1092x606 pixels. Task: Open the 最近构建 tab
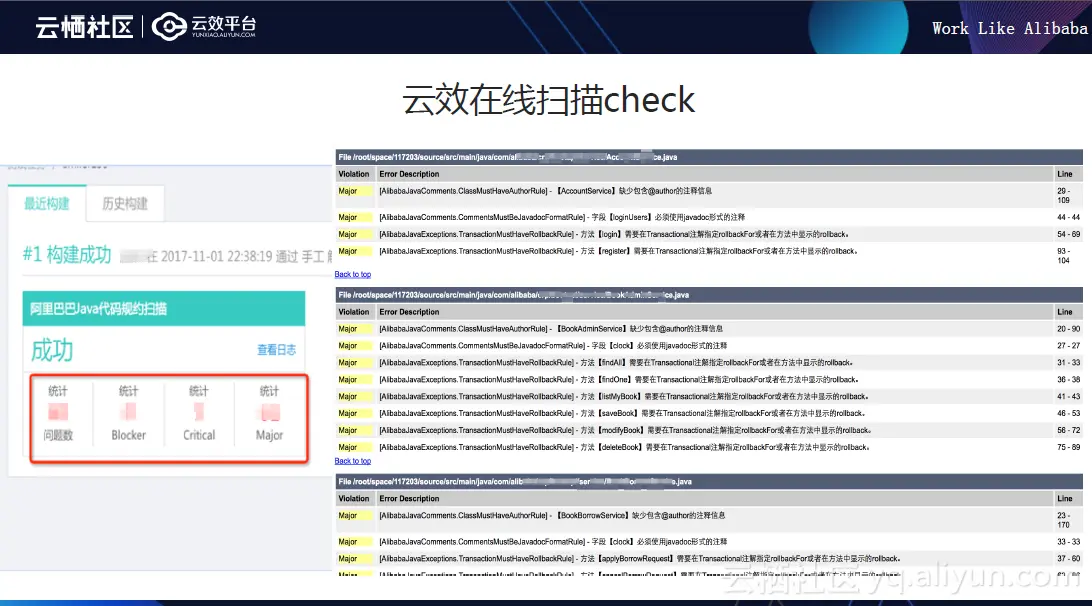[47, 203]
